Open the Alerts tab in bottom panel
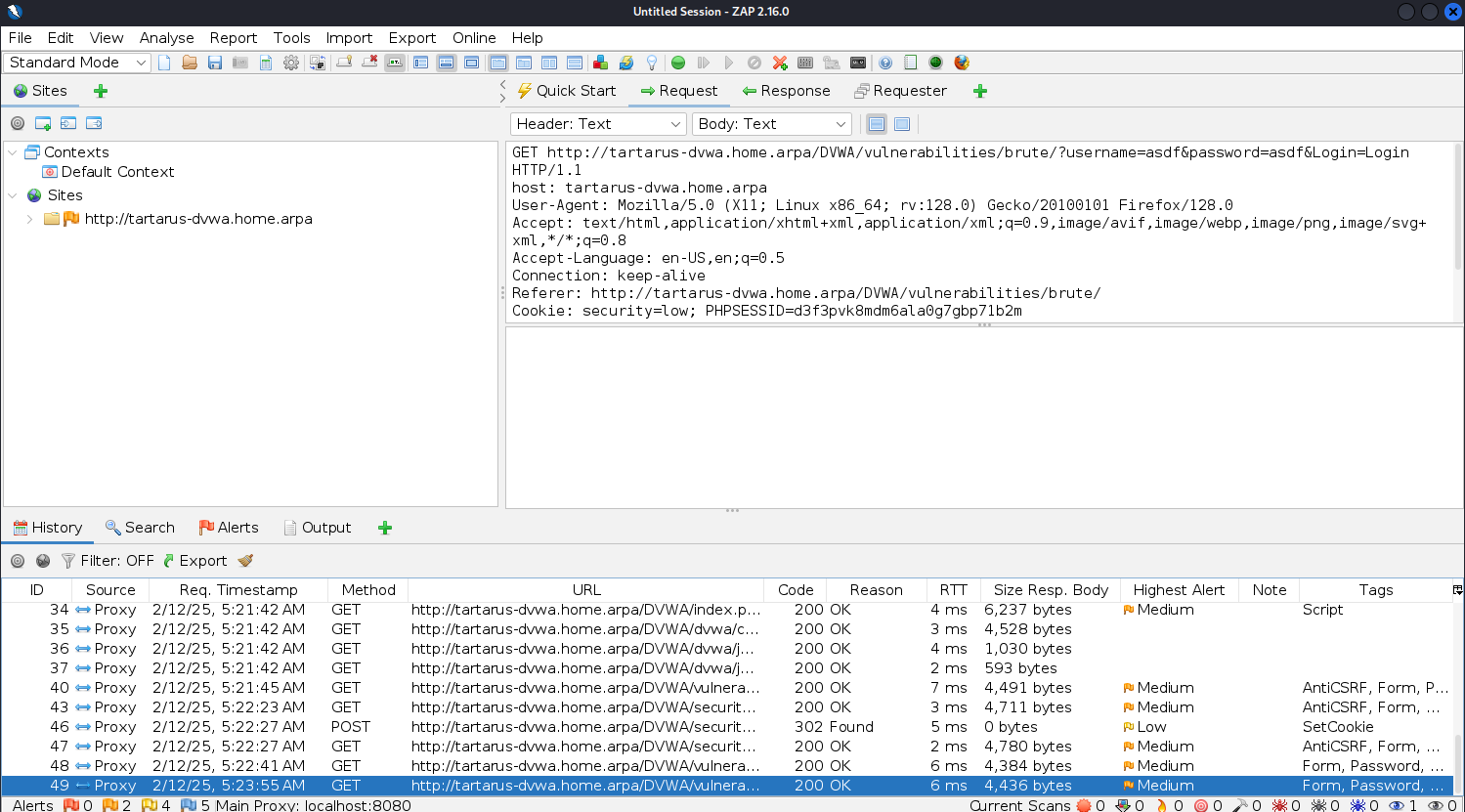 tap(229, 528)
